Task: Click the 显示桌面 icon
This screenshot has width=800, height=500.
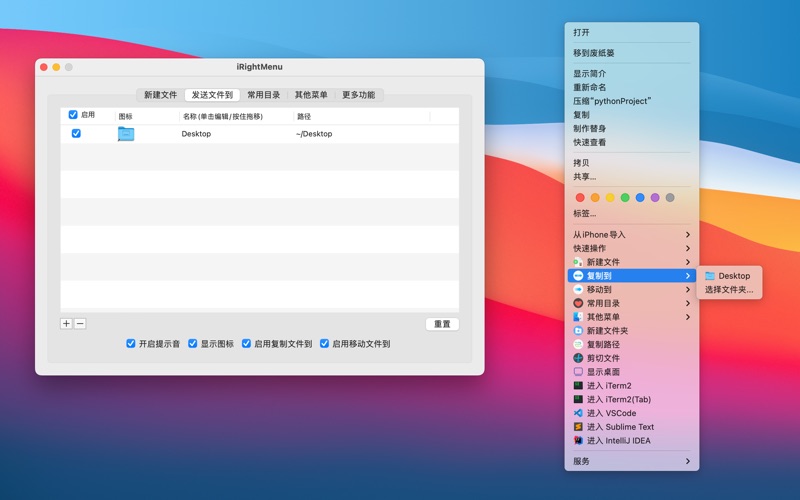Action: pyautogui.click(x=578, y=372)
